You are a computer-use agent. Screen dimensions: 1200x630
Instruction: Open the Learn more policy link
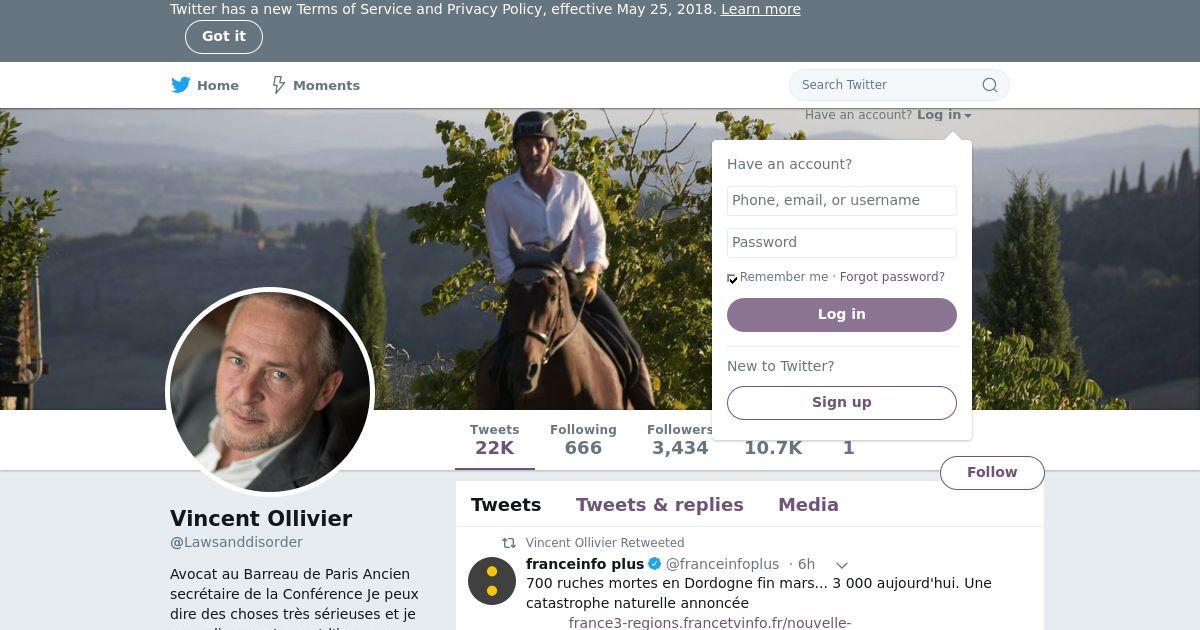point(760,9)
